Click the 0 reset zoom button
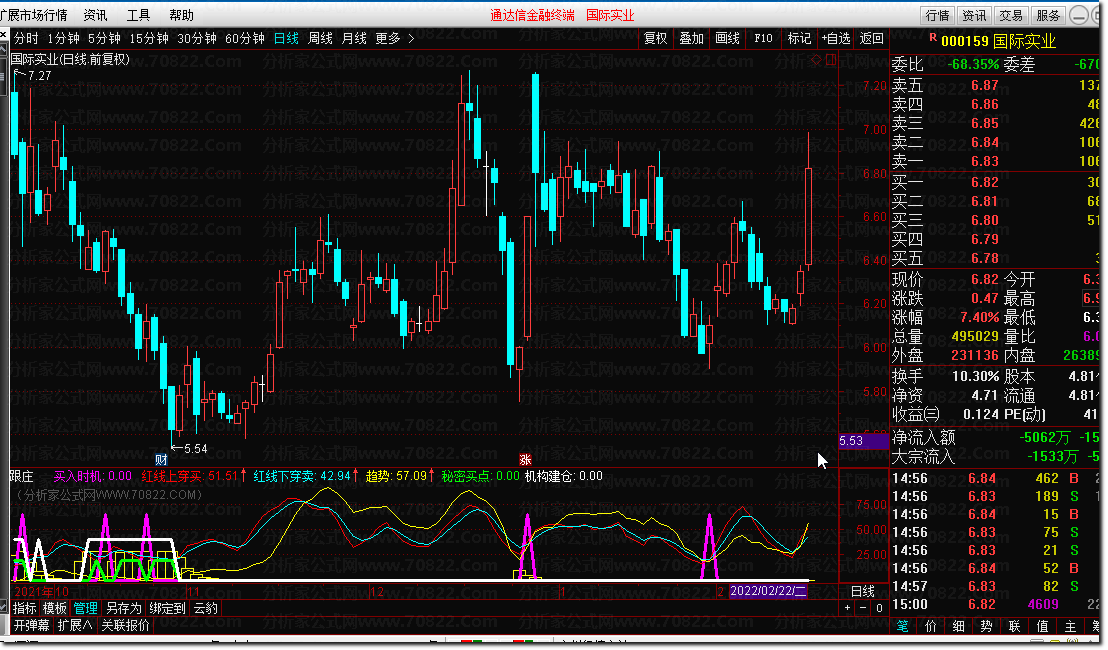Screen dimensions: 1108x650 click(879, 608)
